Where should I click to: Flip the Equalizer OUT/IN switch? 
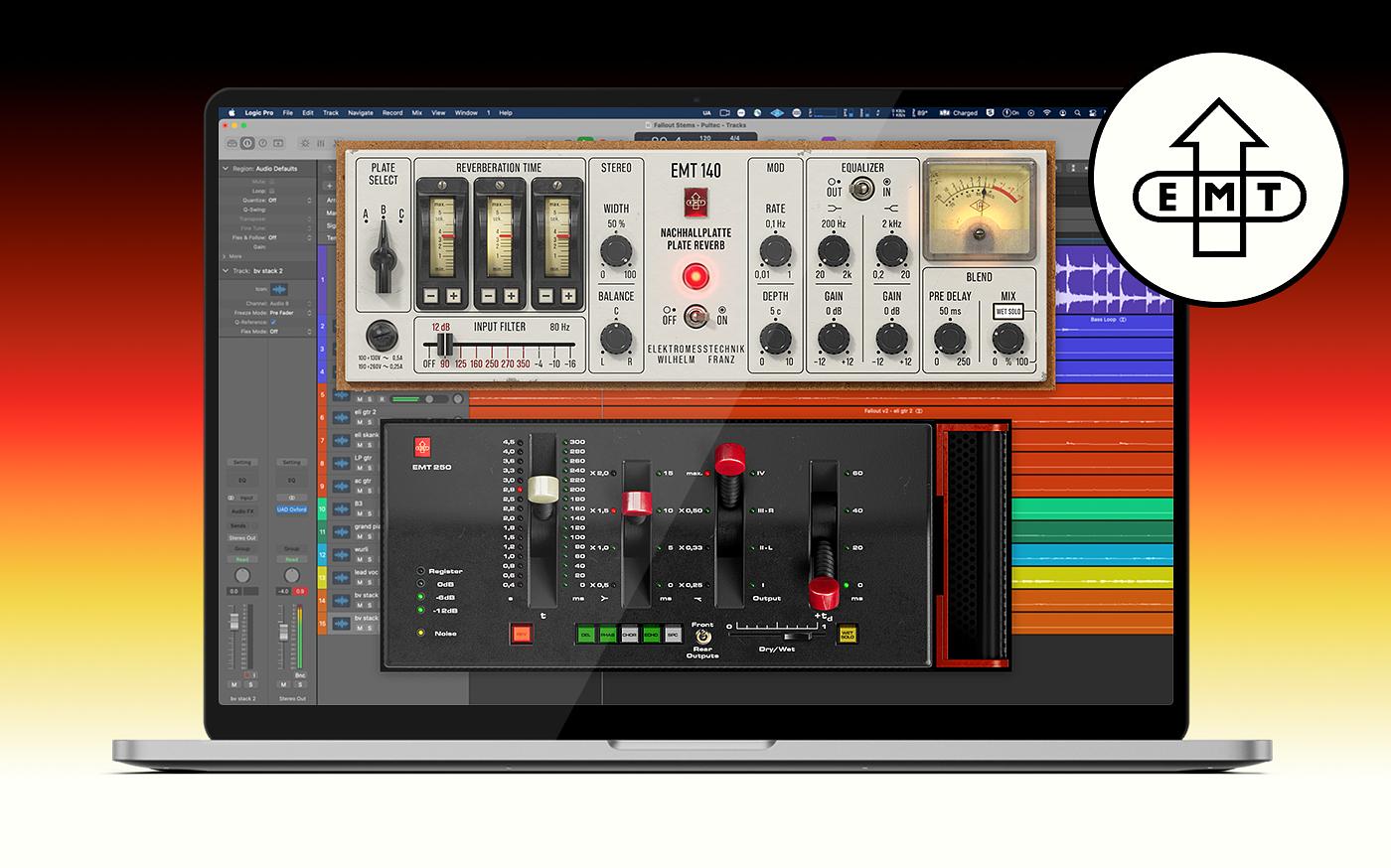pos(860,188)
